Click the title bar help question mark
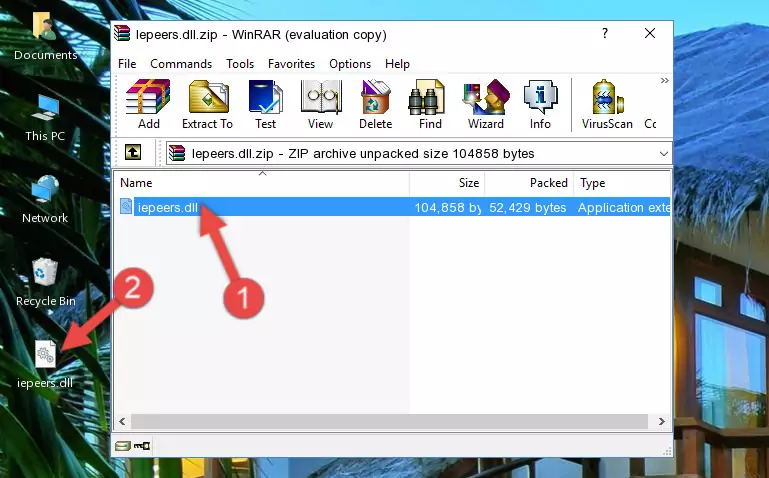The width and height of the screenshot is (769, 478). coord(605,33)
